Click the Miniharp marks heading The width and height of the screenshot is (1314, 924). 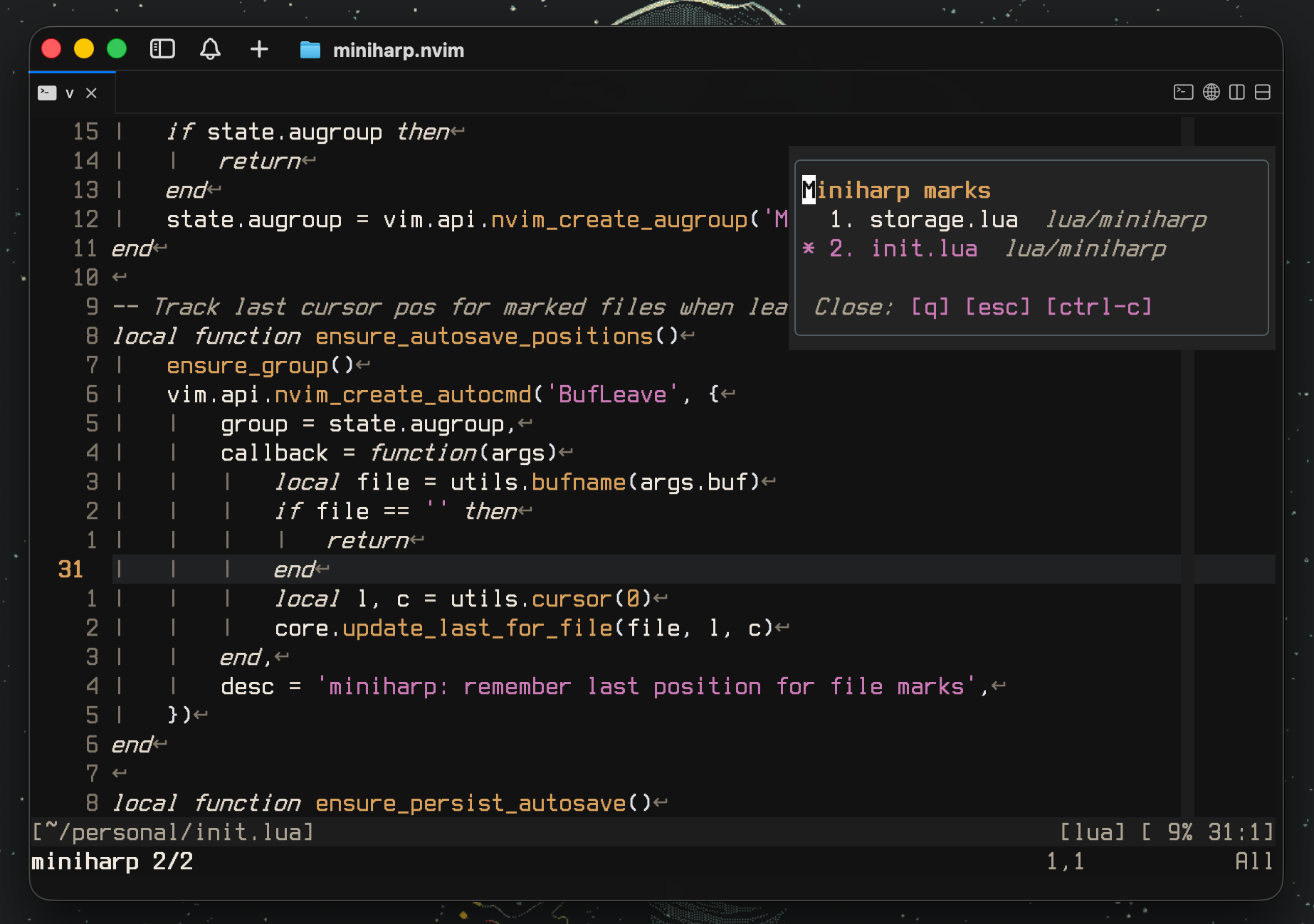(897, 190)
